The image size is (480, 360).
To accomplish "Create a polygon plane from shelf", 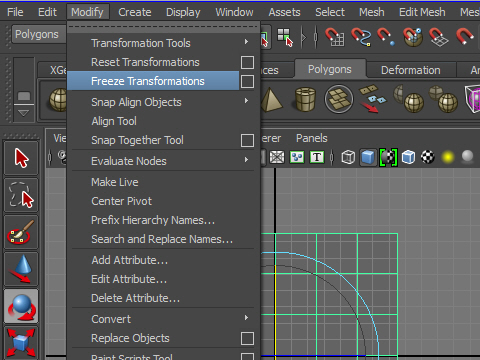I will pyautogui.click(x=339, y=99).
